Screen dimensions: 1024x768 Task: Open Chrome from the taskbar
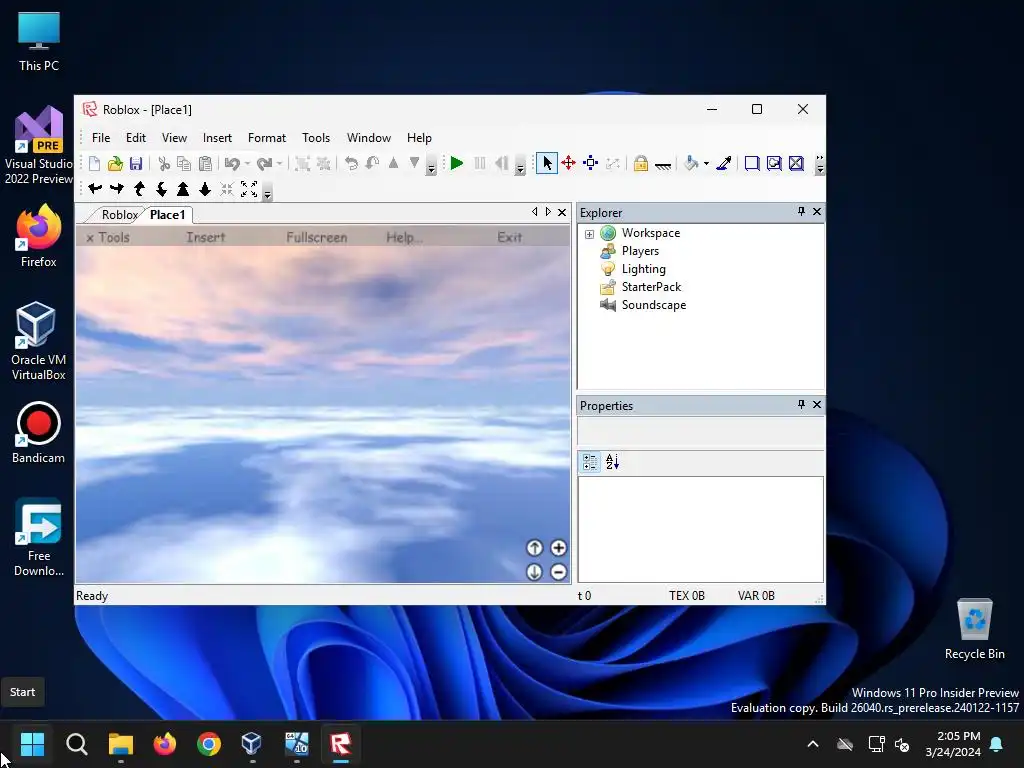pyautogui.click(x=209, y=744)
